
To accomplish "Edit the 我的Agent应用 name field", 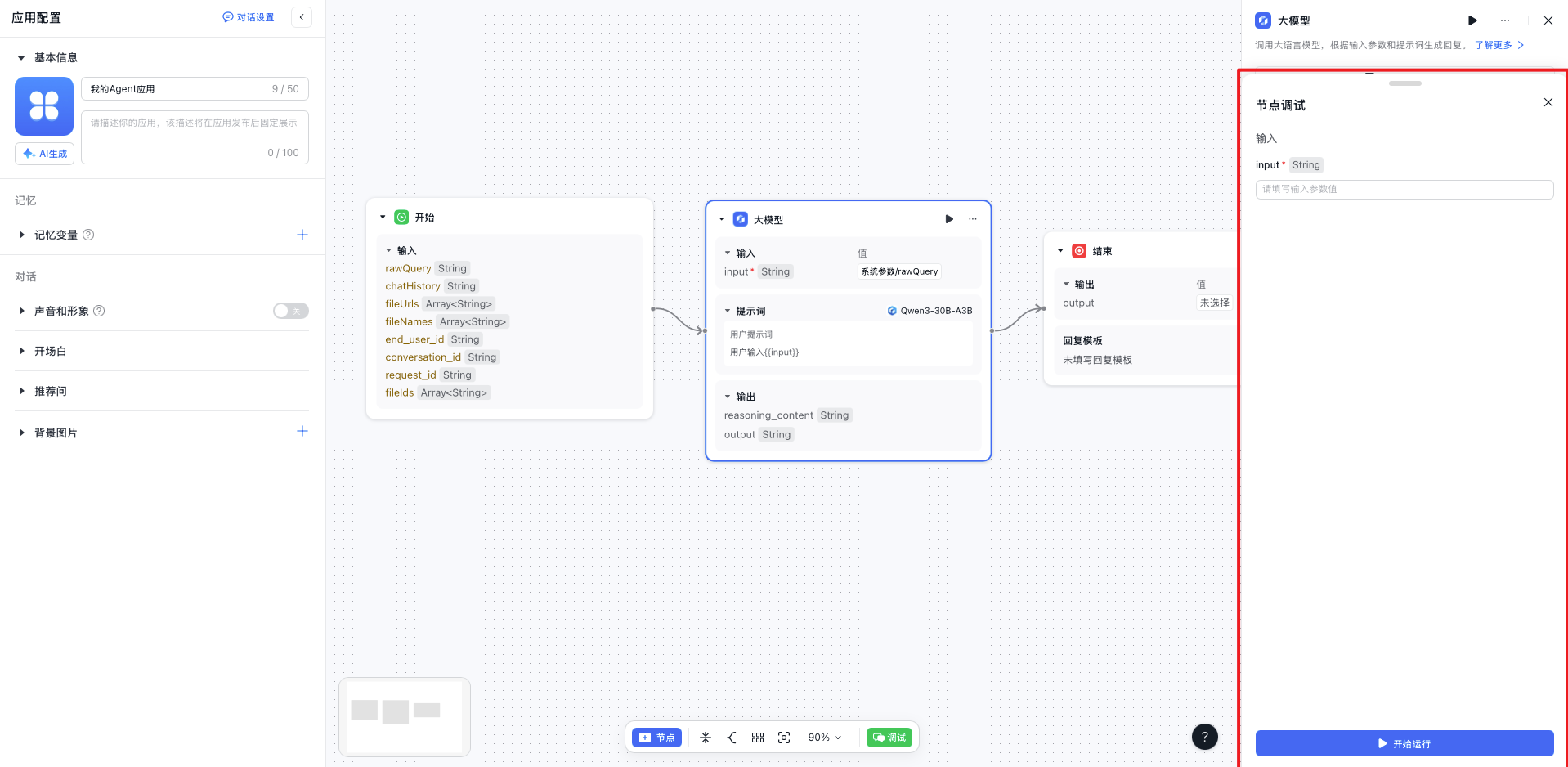I will (x=195, y=88).
